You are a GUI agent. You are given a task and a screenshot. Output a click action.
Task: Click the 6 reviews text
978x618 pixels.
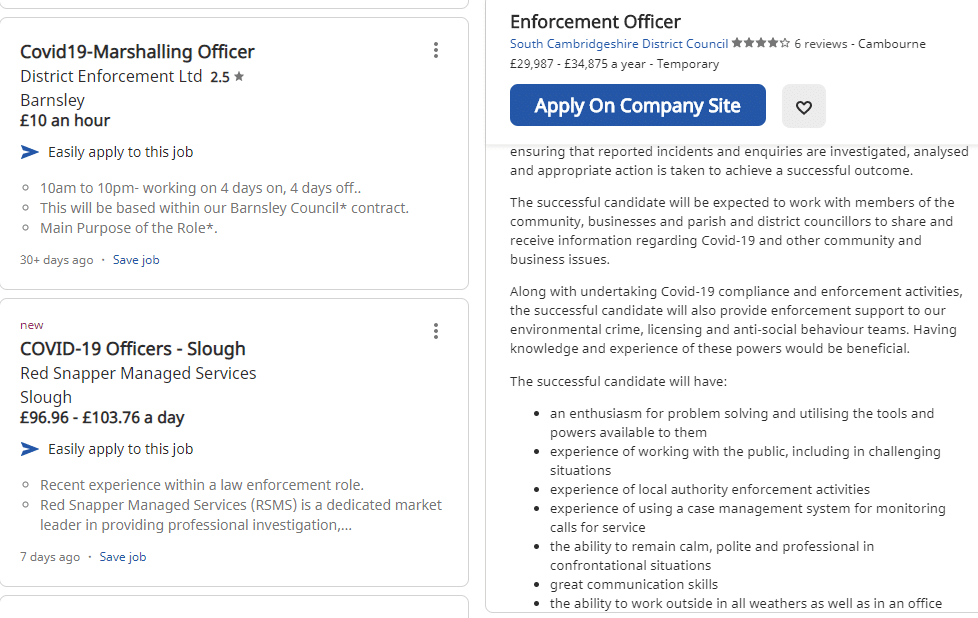point(820,44)
